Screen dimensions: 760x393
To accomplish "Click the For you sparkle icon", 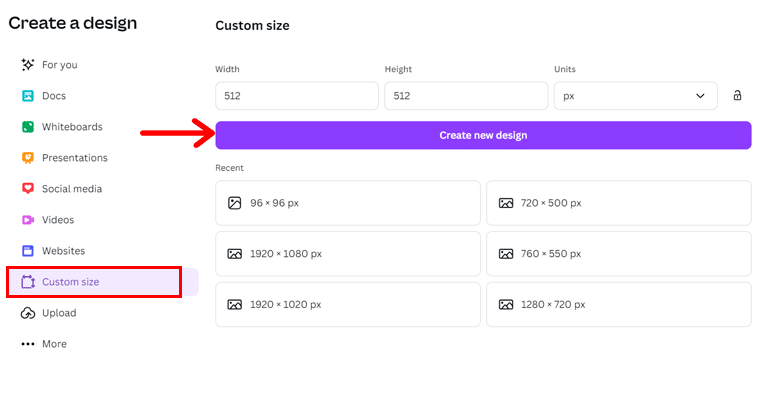I will click(28, 64).
